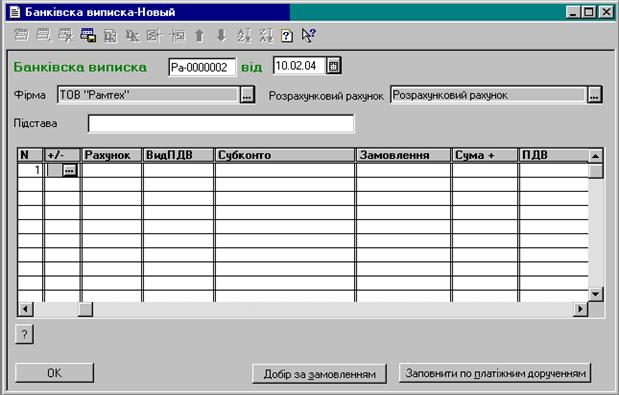Click the OK button
Viewport: 619px width, 395px height.
coord(54,373)
